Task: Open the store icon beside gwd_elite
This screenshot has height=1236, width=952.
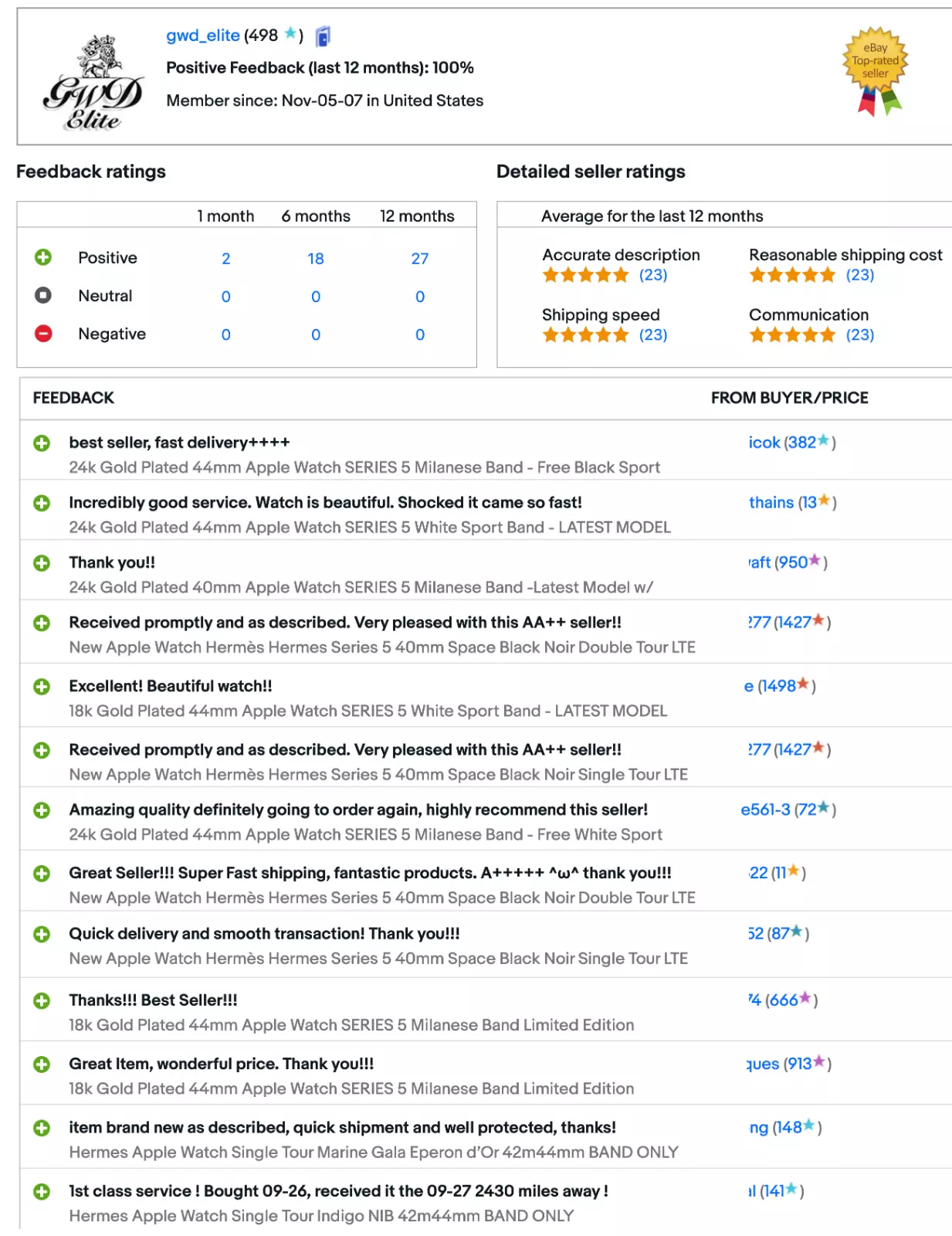Action: 323,36
